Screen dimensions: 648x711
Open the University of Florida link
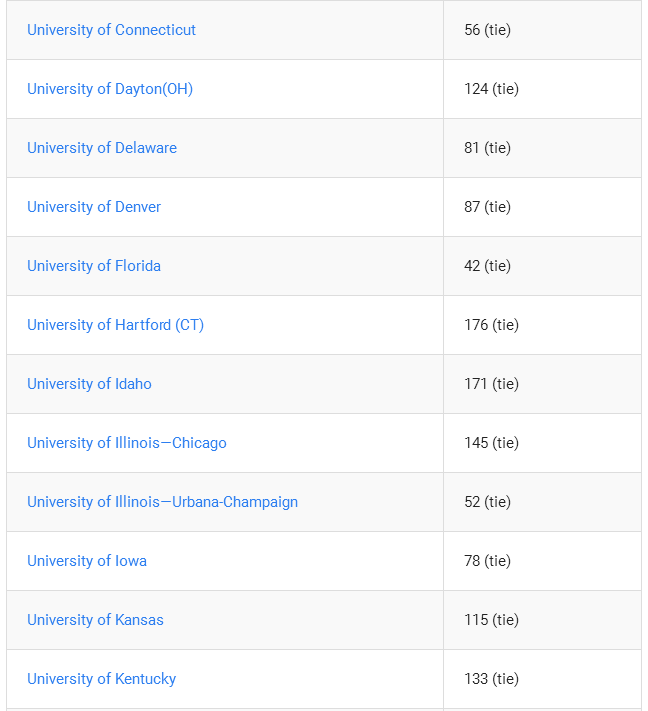point(94,266)
